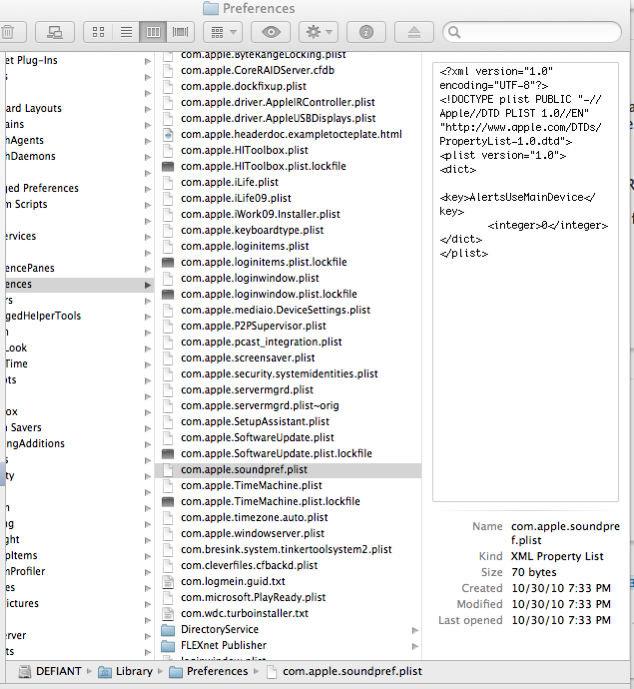The width and height of the screenshot is (634, 689).
Task: Switch to list view
Action: [126, 32]
